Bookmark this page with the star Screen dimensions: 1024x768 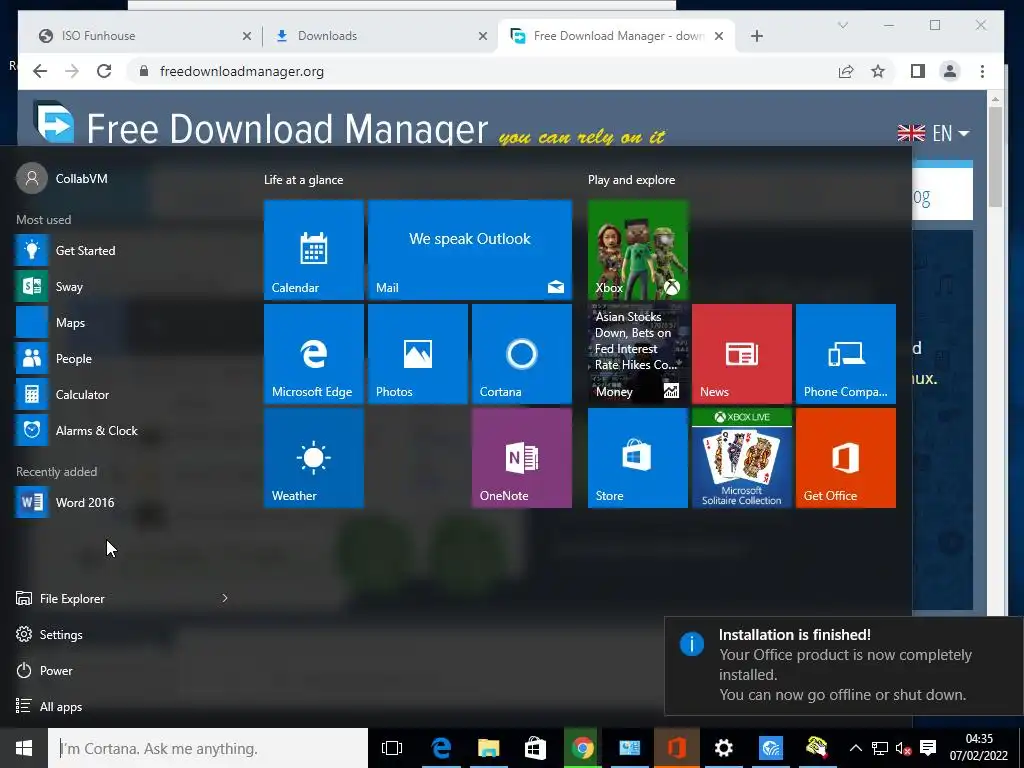click(878, 71)
